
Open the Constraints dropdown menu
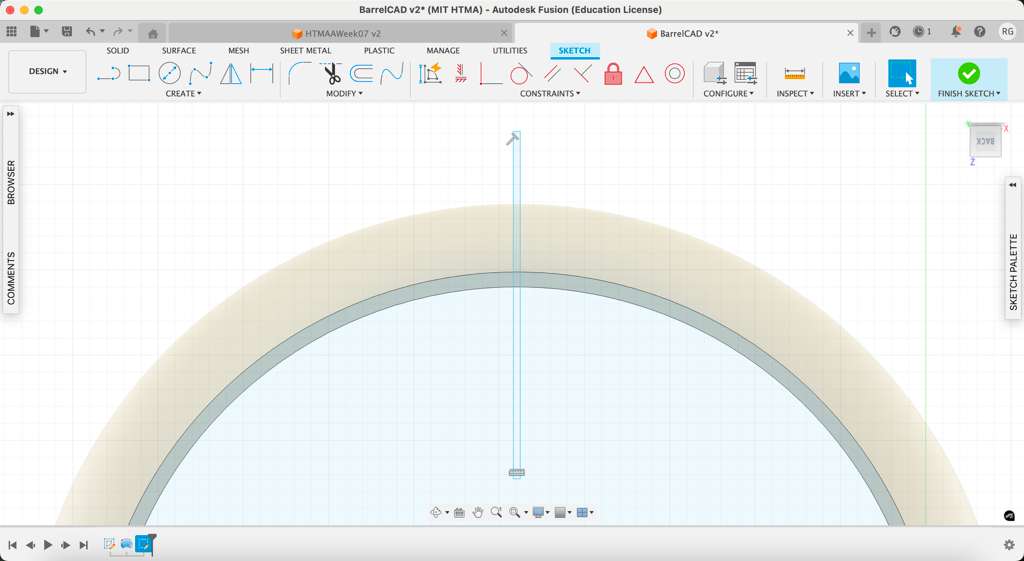tap(550, 94)
